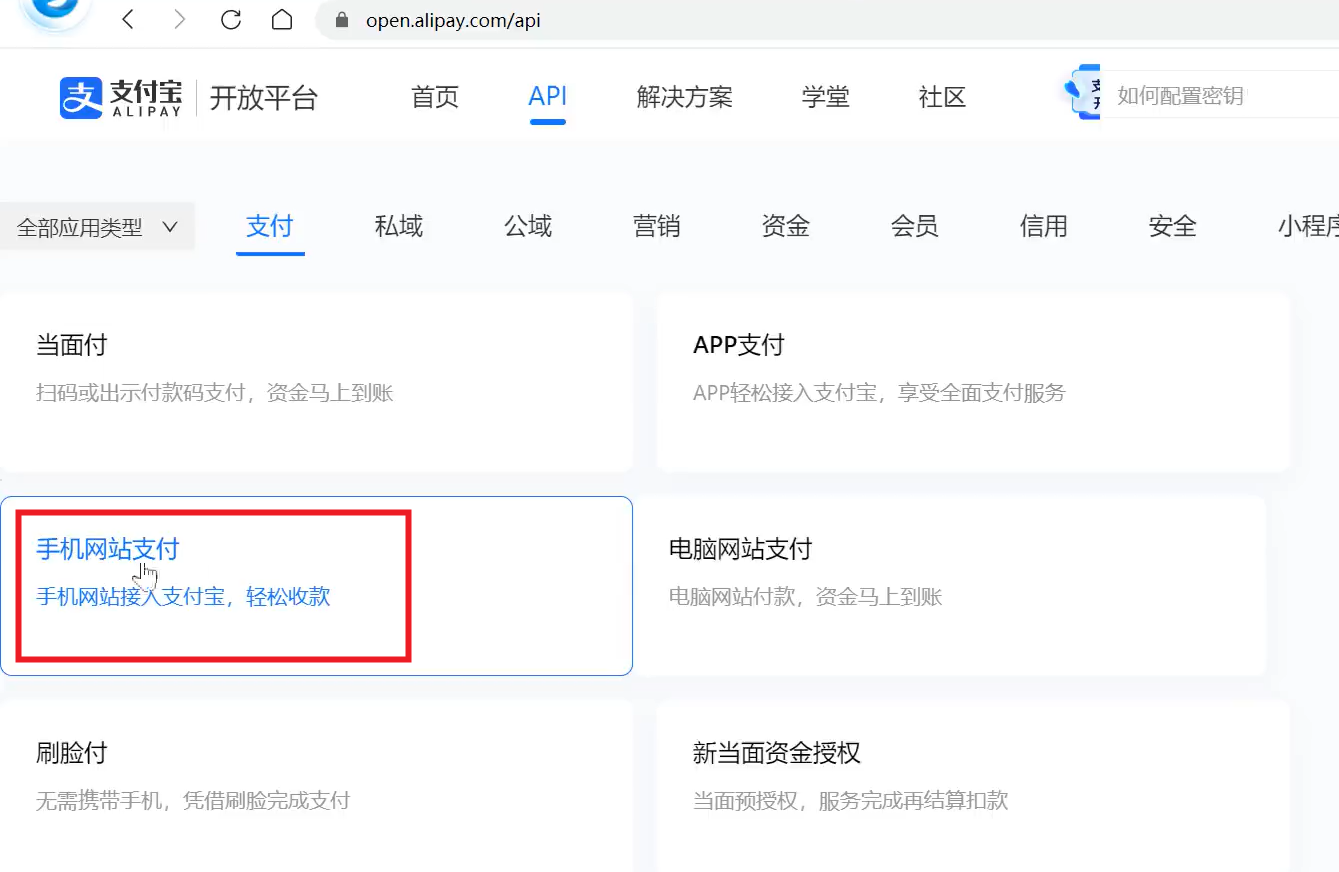Open 解决方案 in top navigation

pos(685,97)
